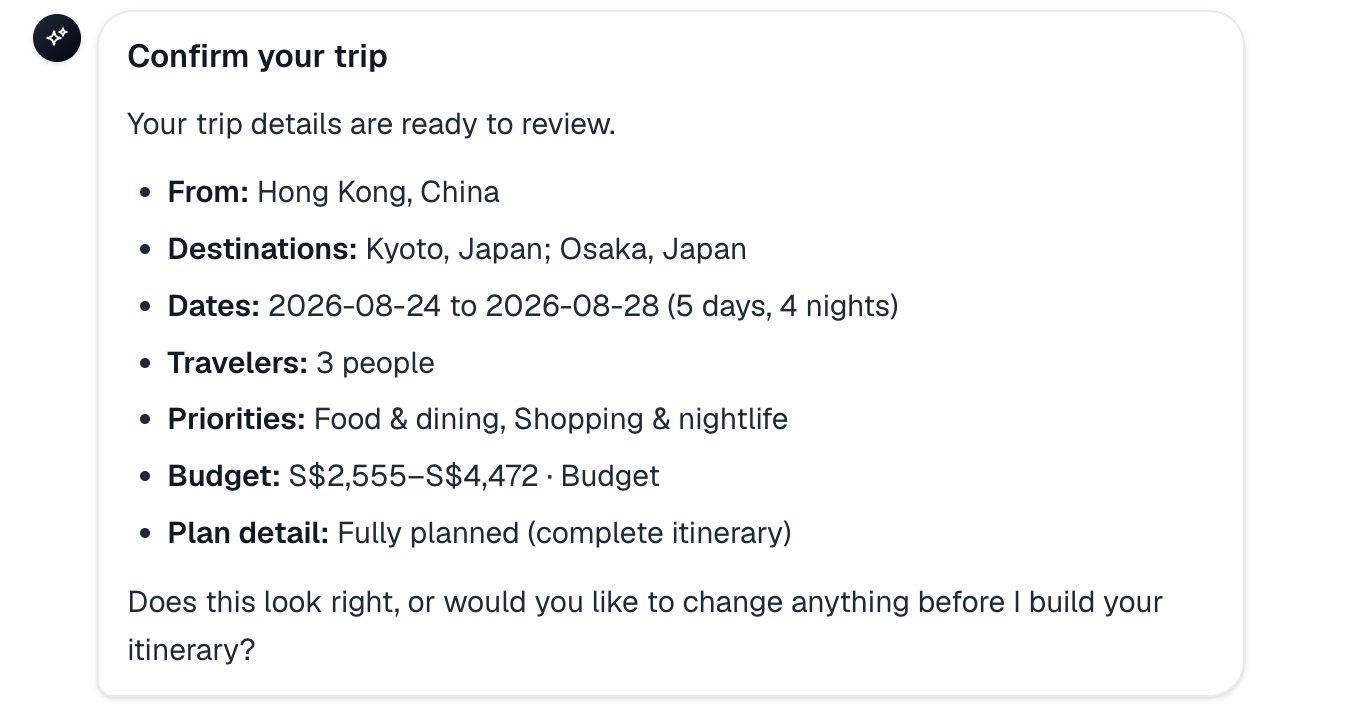The image size is (1370, 708).
Task: Click the "From:" bold label
Action: (x=208, y=192)
